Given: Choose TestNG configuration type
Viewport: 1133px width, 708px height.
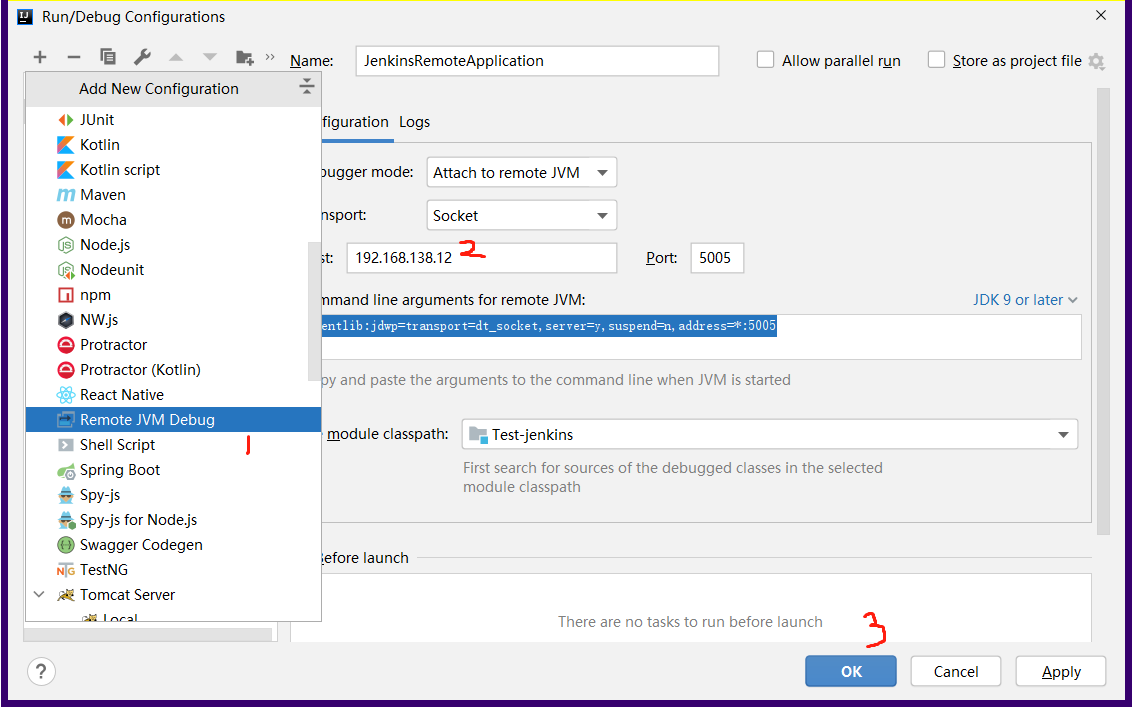Looking at the screenshot, I should point(173,570).
